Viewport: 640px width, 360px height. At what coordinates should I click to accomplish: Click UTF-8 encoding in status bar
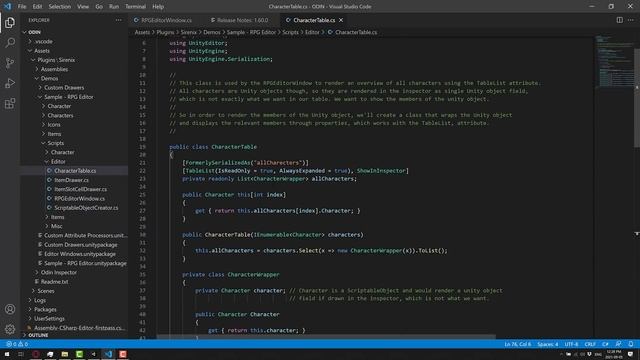tap(571, 344)
